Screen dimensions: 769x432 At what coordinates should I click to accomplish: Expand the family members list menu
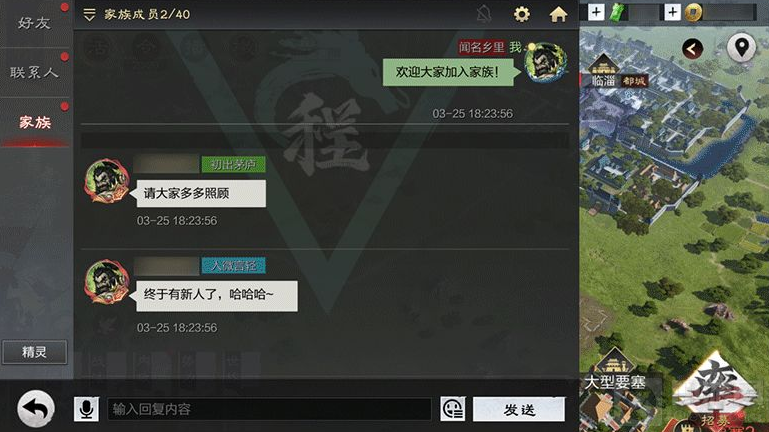(89, 14)
